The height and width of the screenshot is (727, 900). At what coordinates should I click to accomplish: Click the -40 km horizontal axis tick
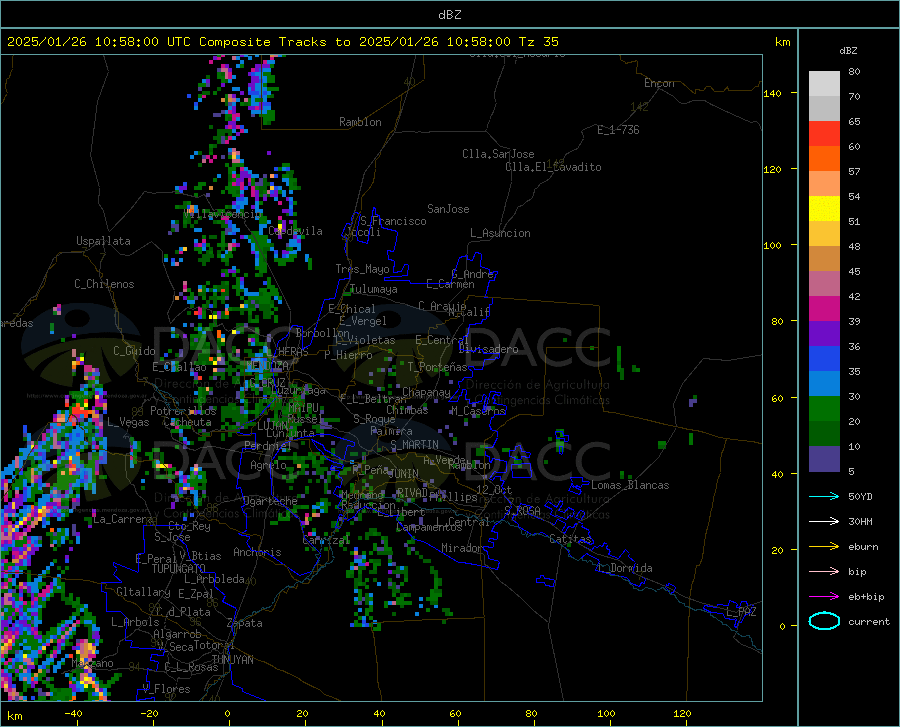[73, 713]
